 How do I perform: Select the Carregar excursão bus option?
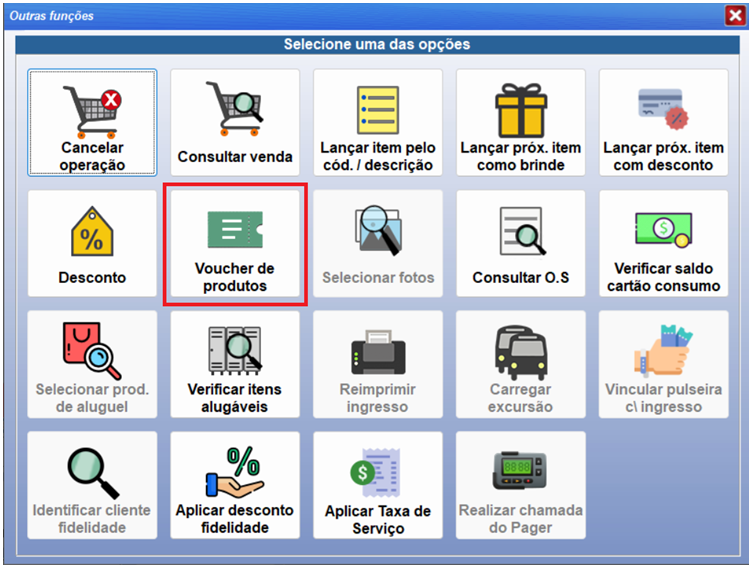point(520,364)
